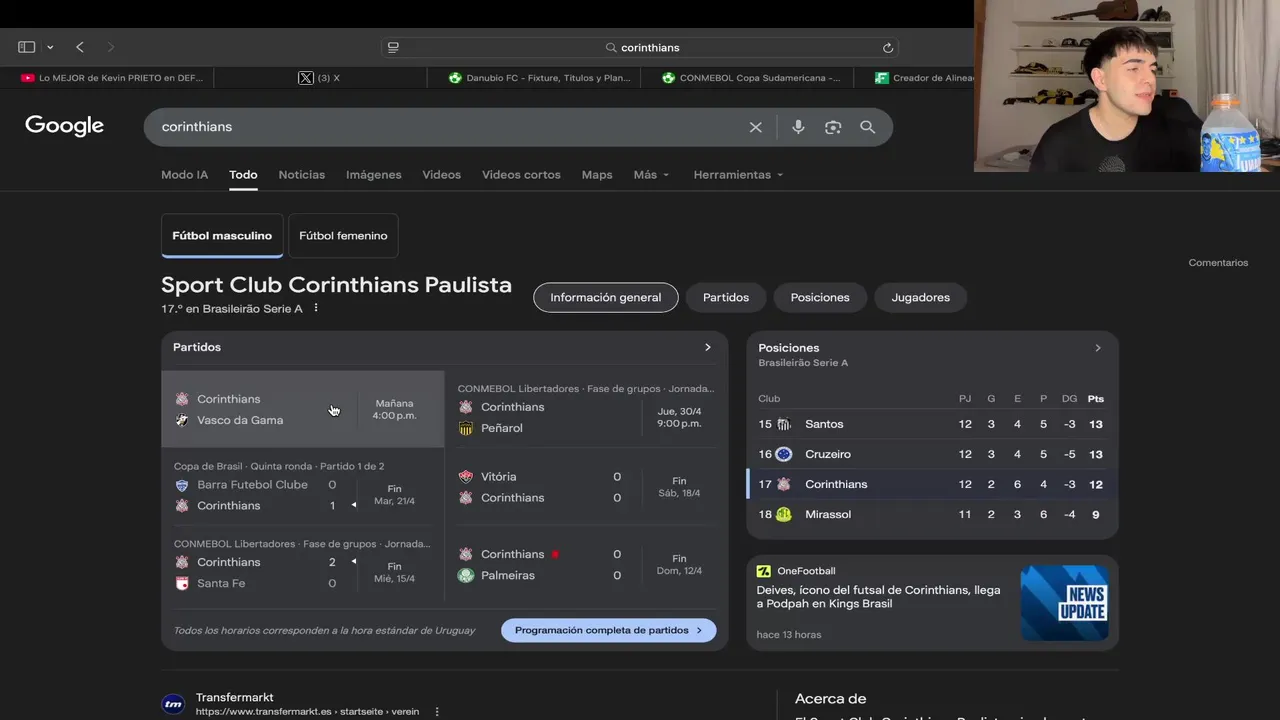
Task: Open Corinthians vs Vasco da Gama match
Action: click(x=303, y=409)
